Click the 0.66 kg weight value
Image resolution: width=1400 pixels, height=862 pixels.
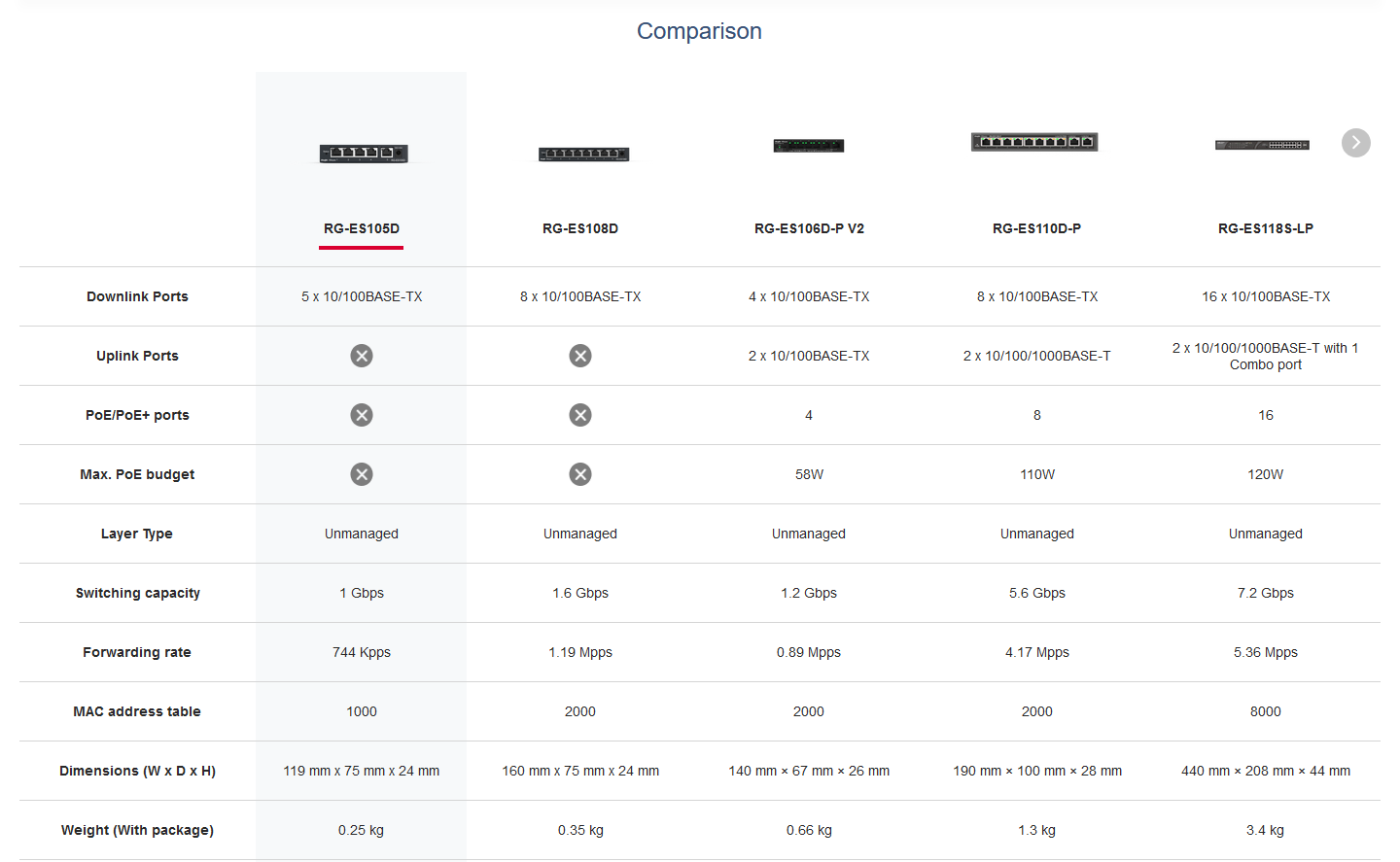point(809,830)
